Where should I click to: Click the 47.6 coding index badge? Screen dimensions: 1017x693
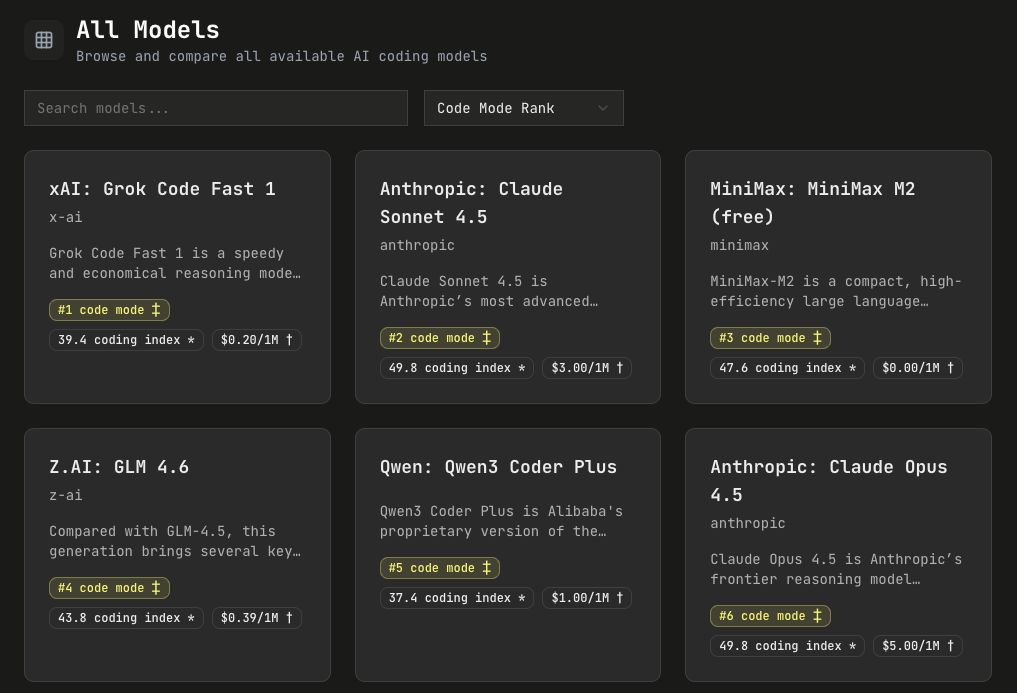tap(787, 367)
